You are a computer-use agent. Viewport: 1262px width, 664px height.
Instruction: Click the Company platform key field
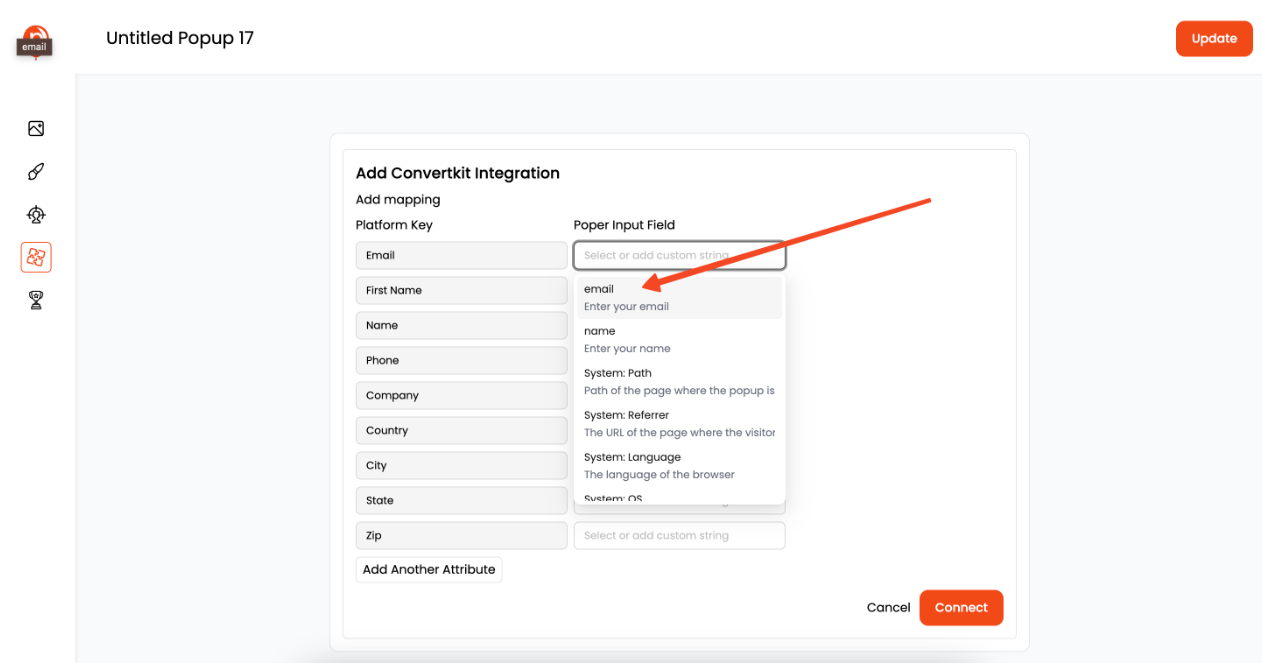point(462,395)
